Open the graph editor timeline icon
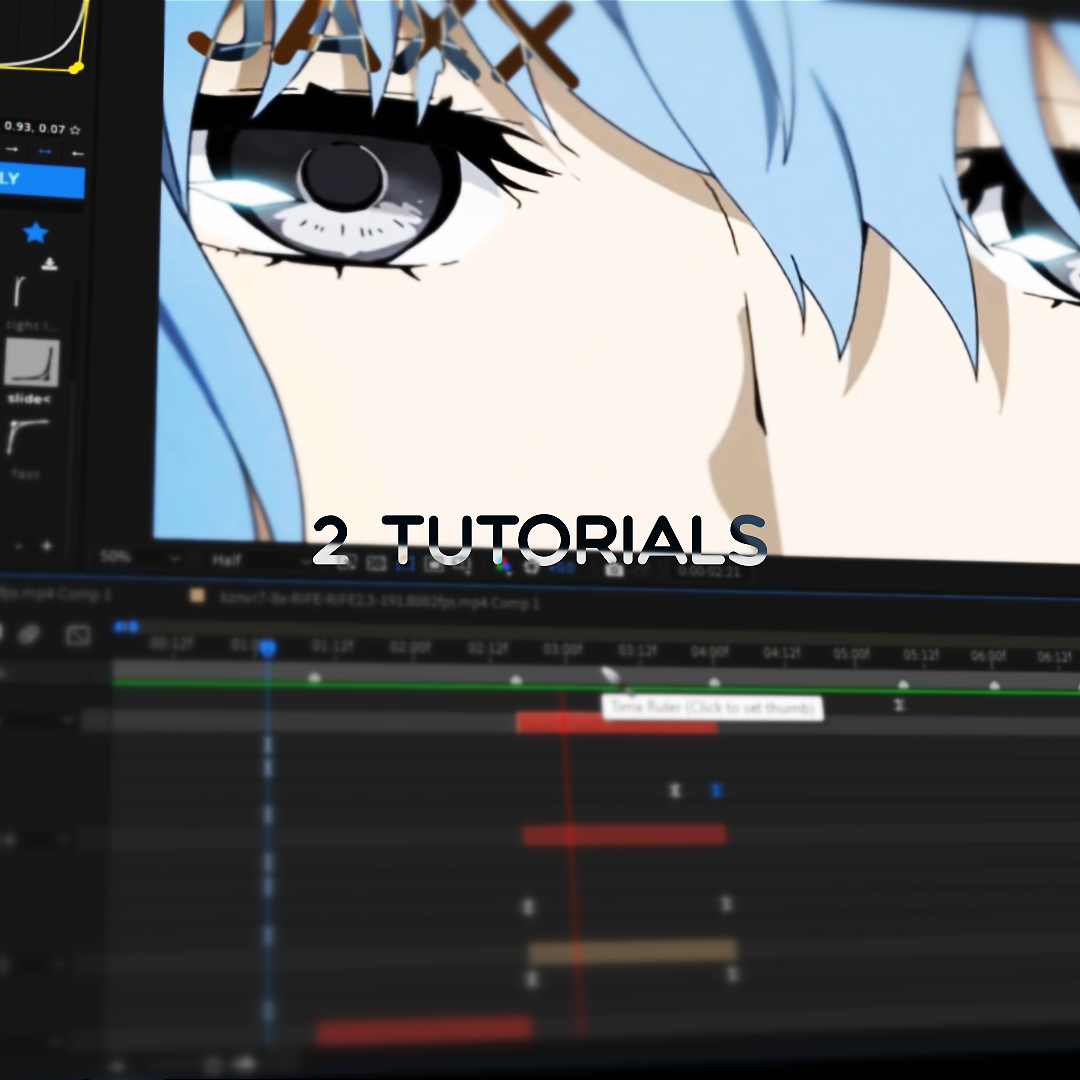 78,635
